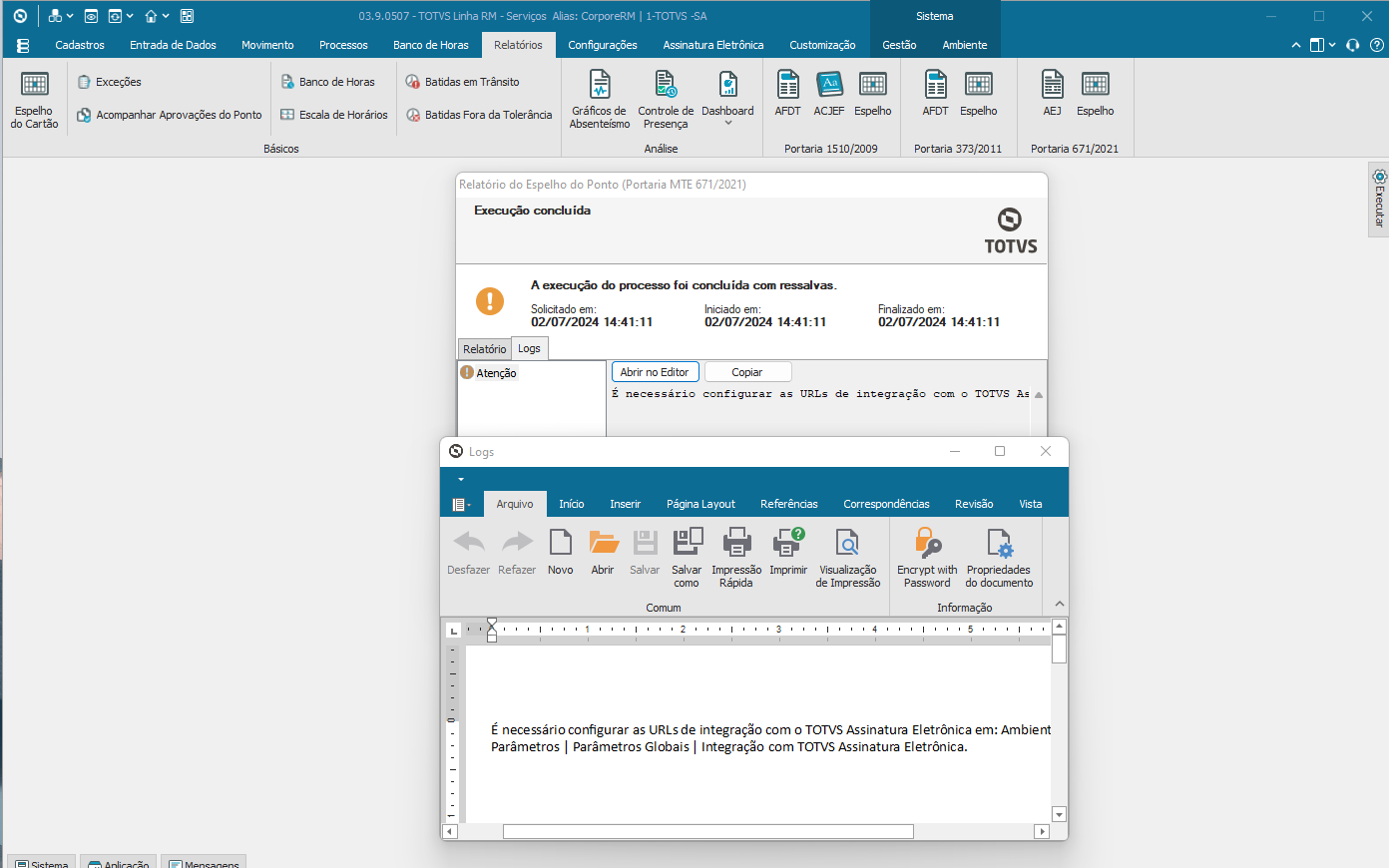Open Acompanhar Aprovações do Ponto

point(170,115)
